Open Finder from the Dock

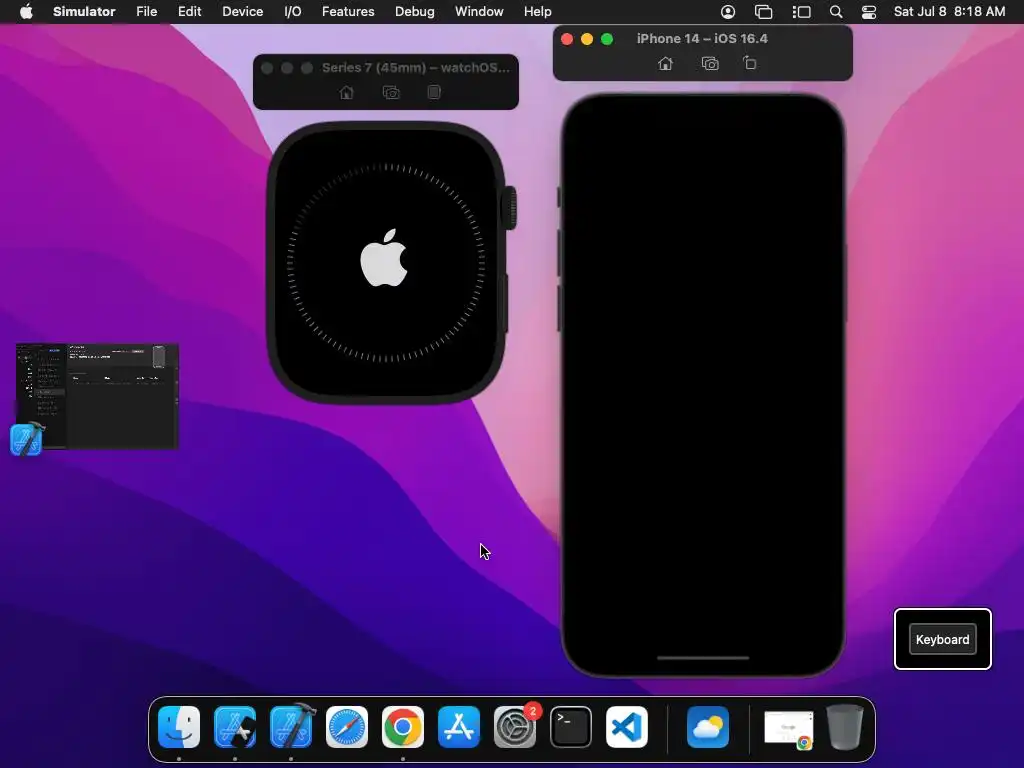tap(179, 726)
